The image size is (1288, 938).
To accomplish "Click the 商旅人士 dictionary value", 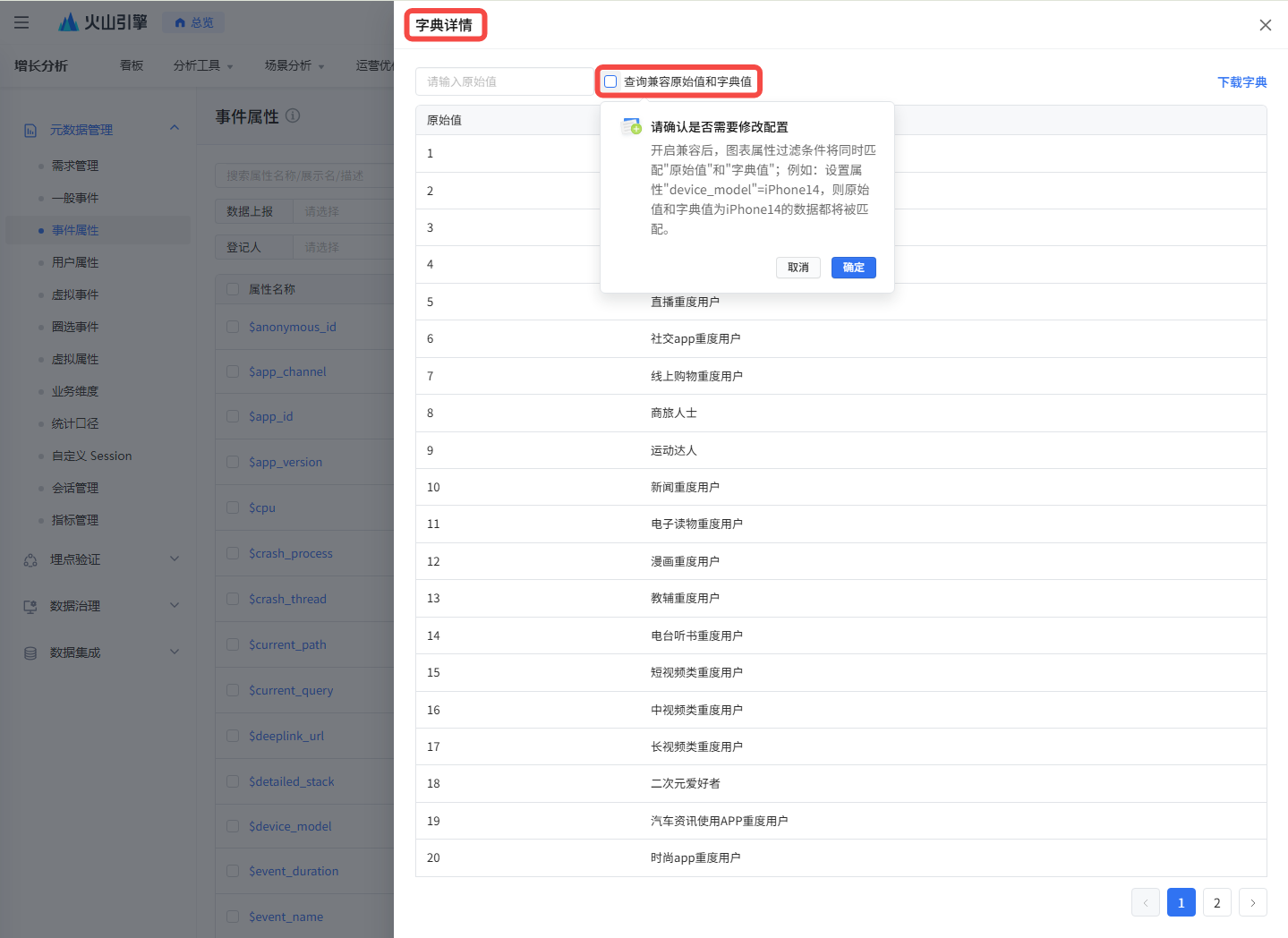I will point(673,413).
